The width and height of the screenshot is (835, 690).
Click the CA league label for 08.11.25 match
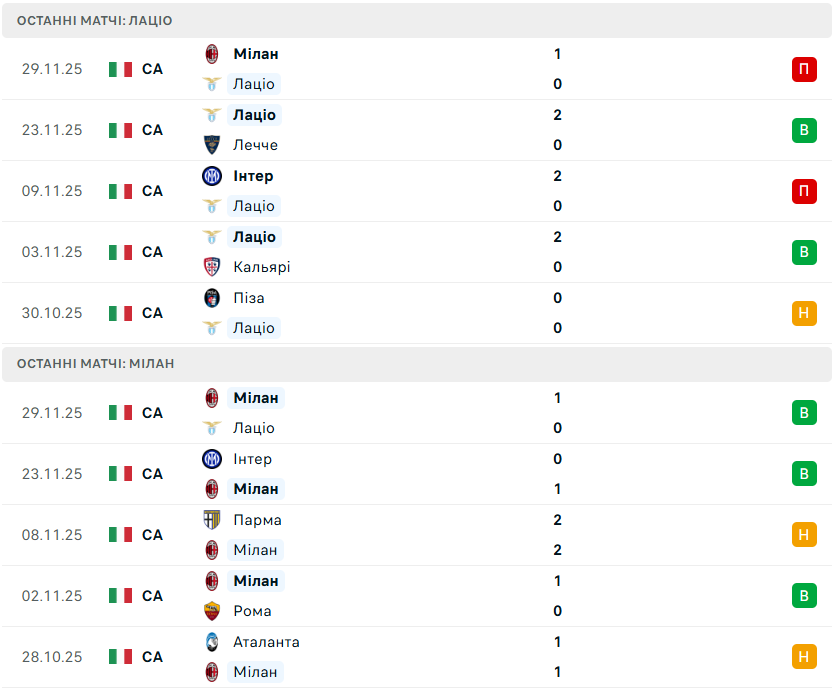(x=152, y=535)
